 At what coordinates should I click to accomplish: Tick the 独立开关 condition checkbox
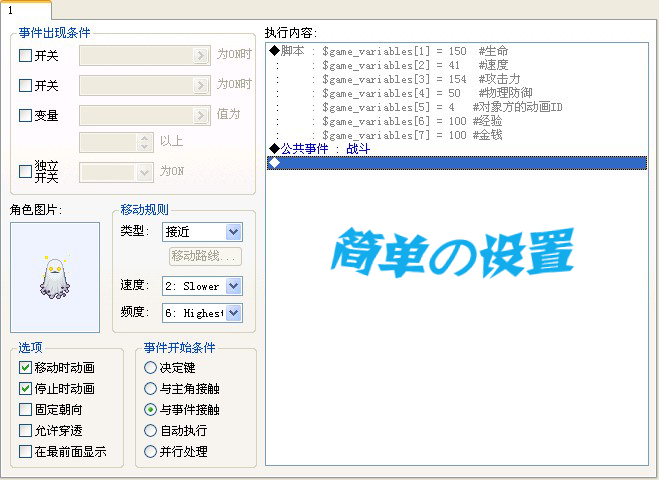25,171
